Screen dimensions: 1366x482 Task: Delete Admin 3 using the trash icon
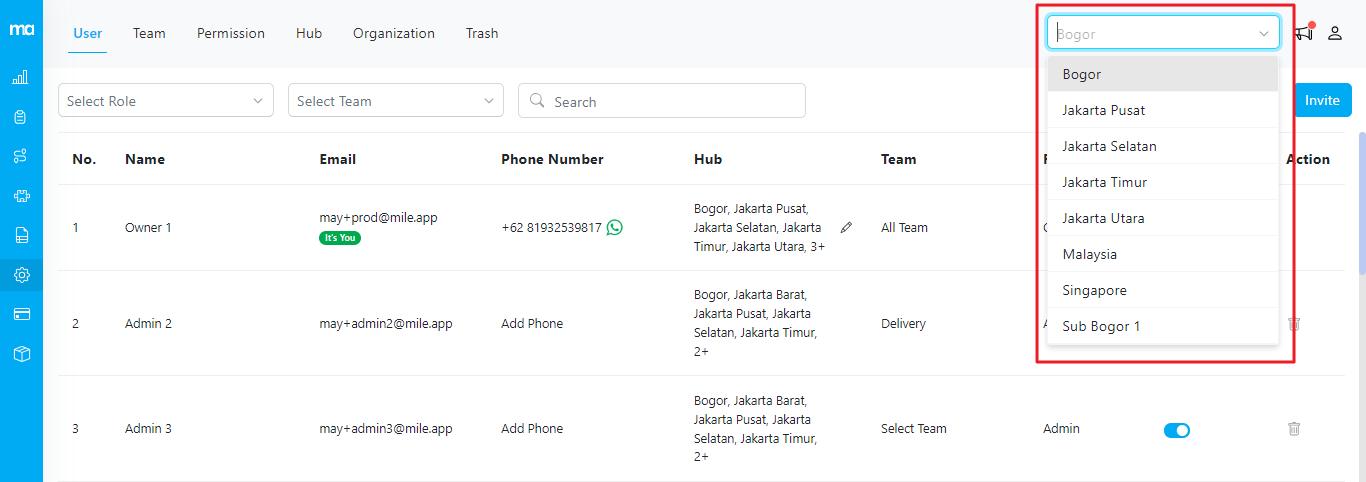[x=1294, y=428]
